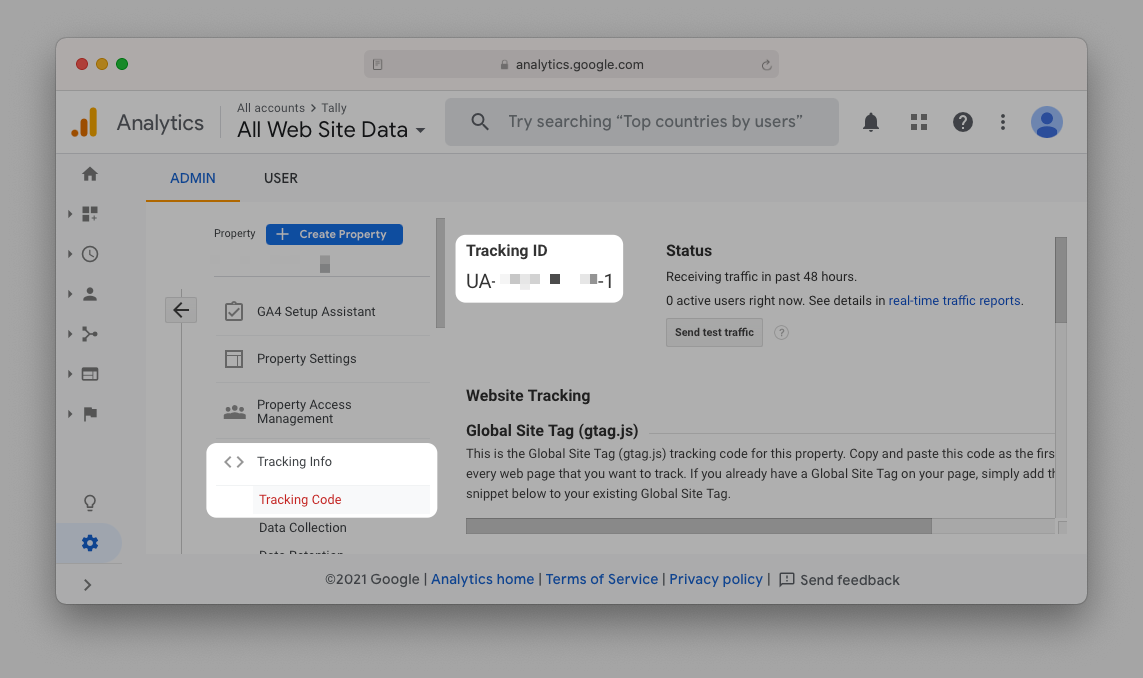Screen dimensions: 1143x678
Task: Open Discover lightbulb icon in sidebar
Action: (x=90, y=503)
